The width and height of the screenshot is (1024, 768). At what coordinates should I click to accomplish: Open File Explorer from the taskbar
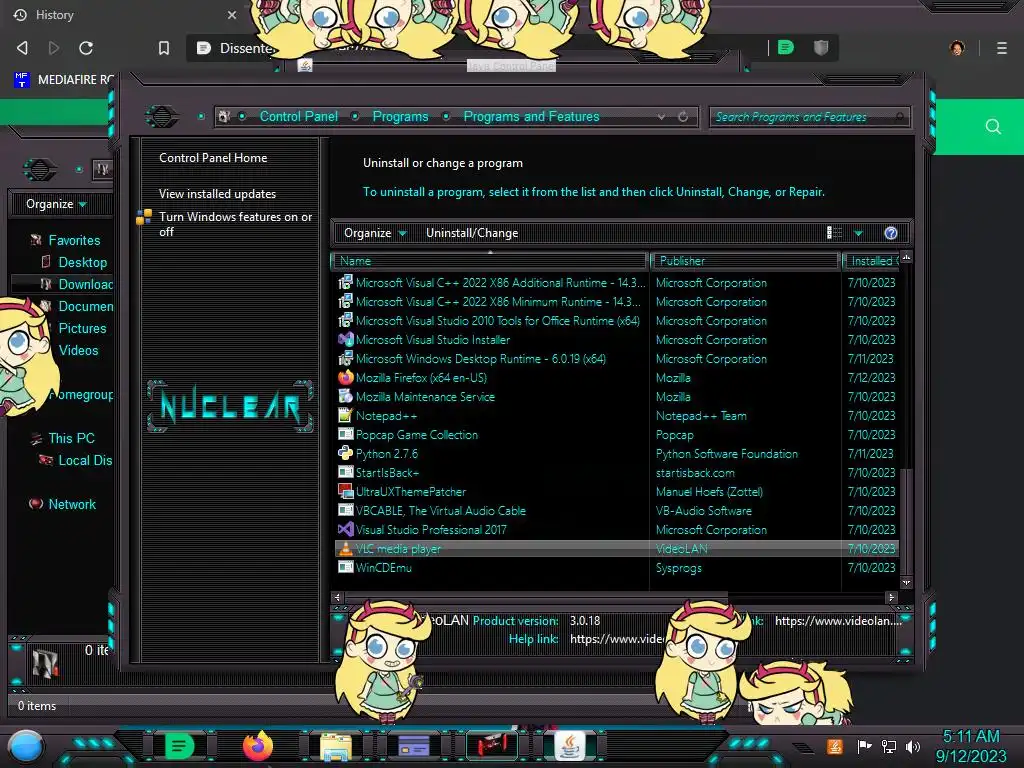coord(336,746)
